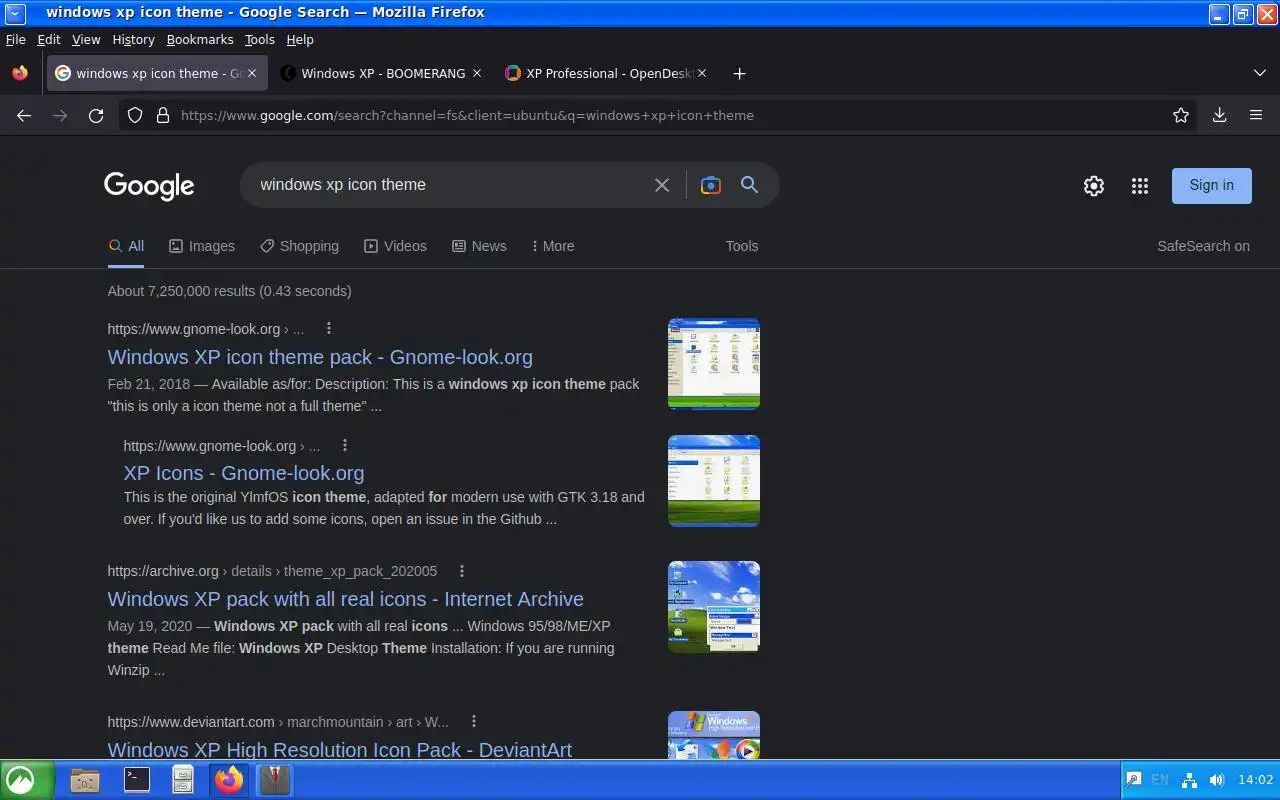The width and height of the screenshot is (1280, 800).
Task: Click the EN keyboard layout indicator
Action: (x=1160, y=780)
